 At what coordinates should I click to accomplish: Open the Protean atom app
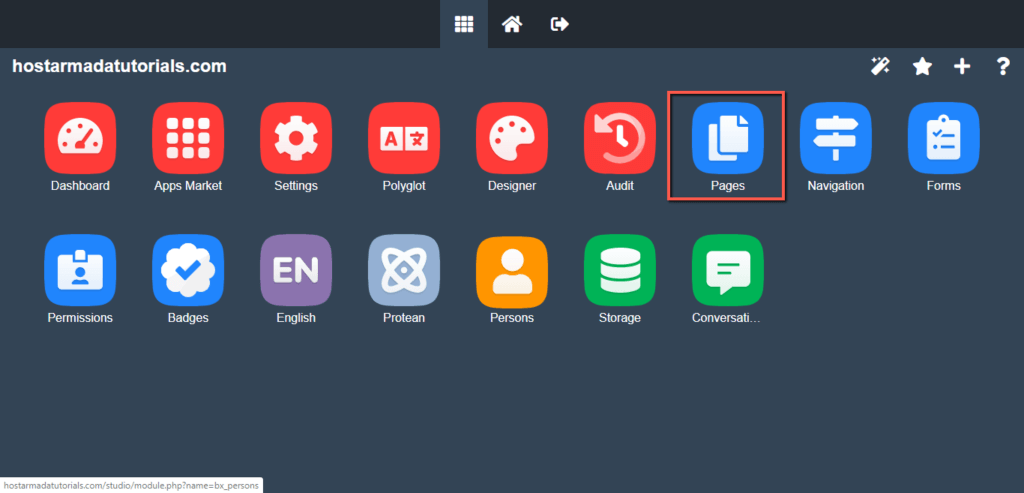pyautogui.click(x=404, y=270)
